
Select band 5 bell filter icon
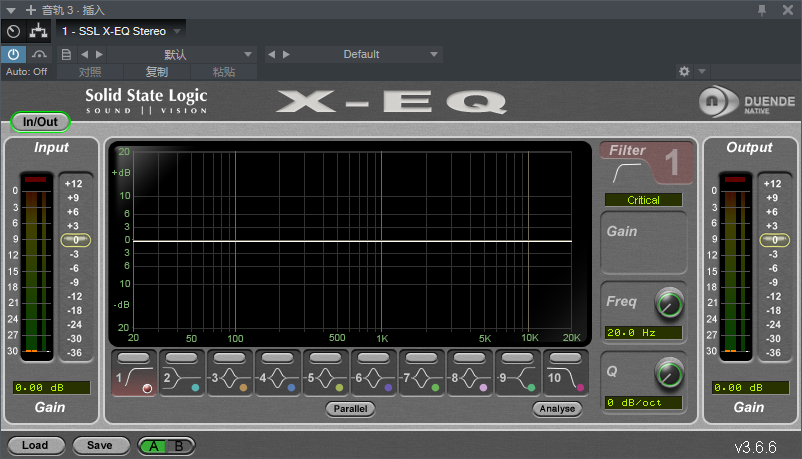point(324,379)
